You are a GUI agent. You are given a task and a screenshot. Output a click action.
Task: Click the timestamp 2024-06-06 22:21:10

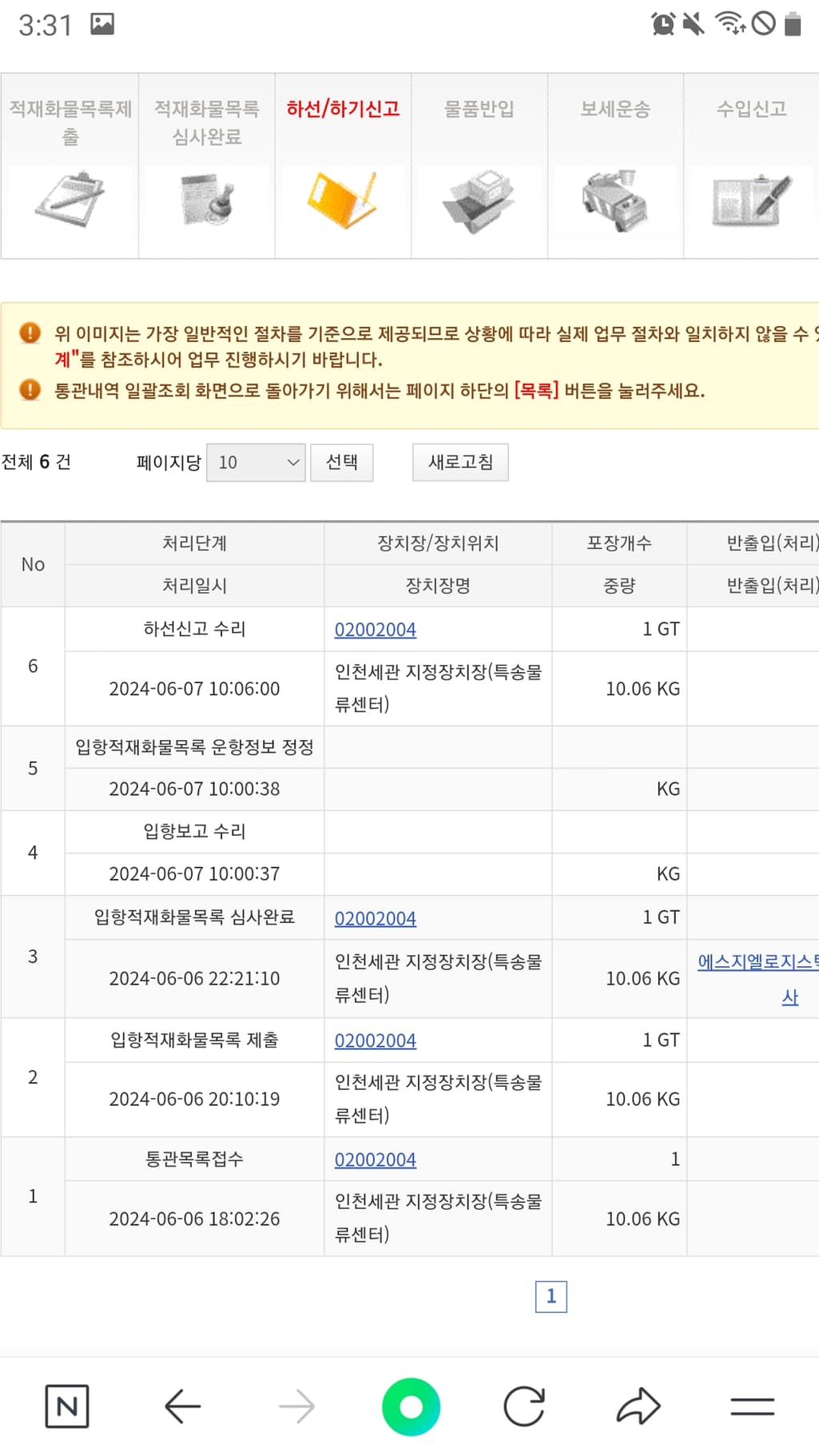click(x=194, y=978)
